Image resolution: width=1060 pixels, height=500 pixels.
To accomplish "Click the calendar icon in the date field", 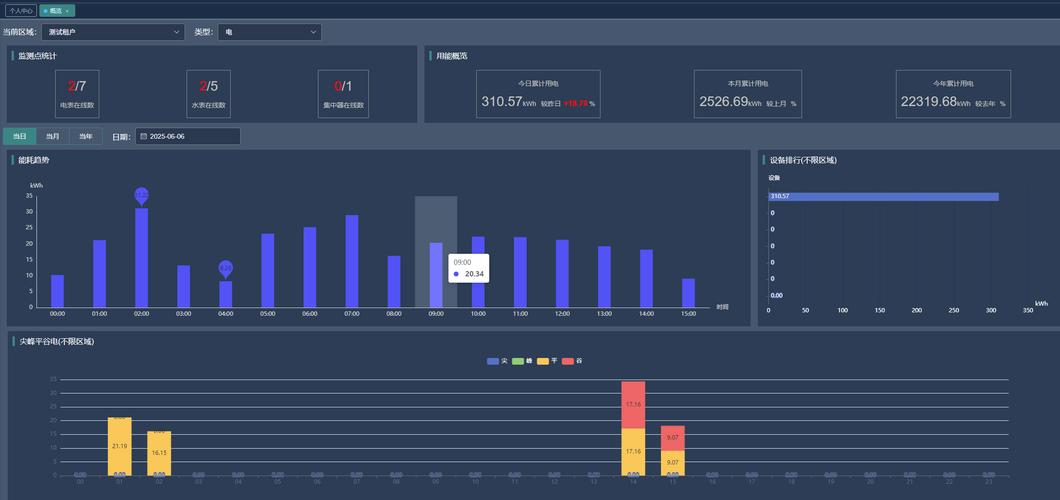I will tap(143, 136).
